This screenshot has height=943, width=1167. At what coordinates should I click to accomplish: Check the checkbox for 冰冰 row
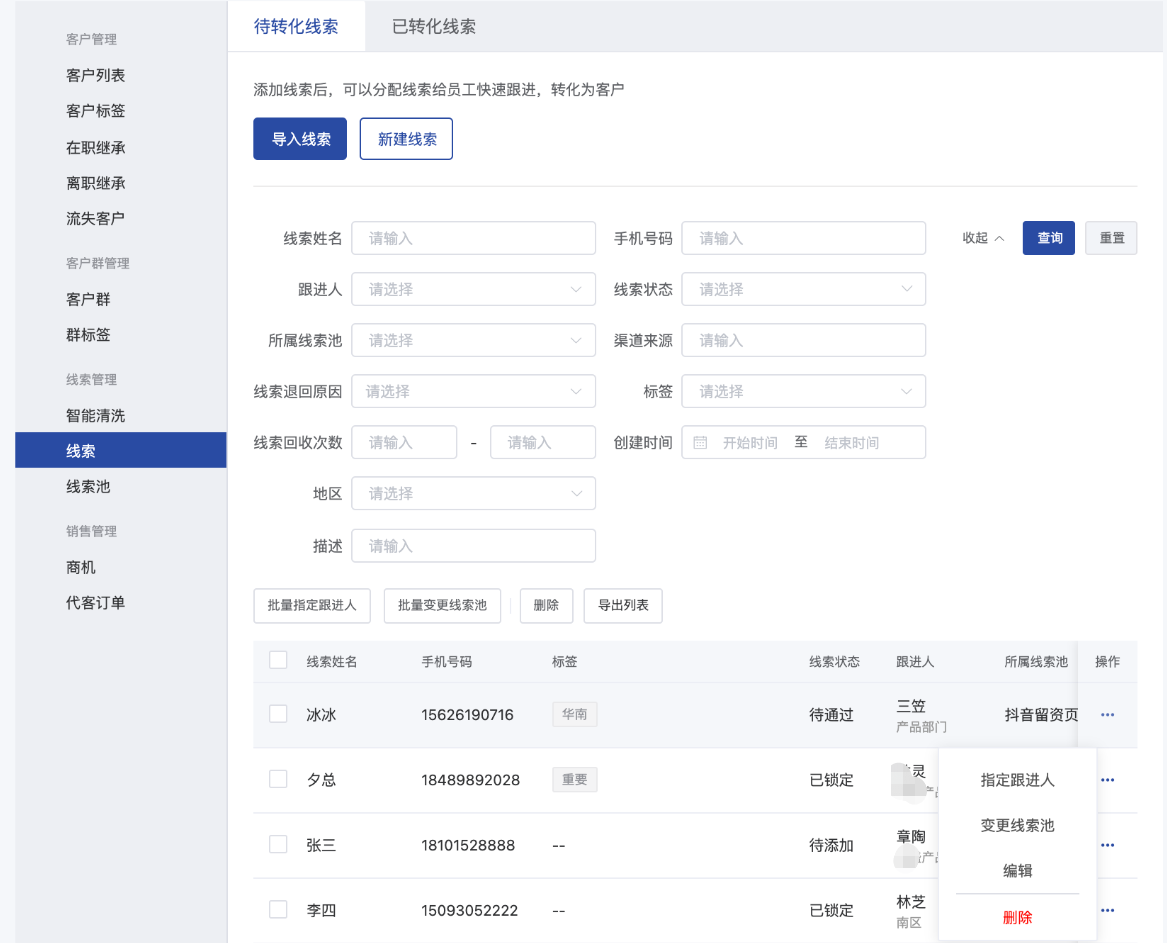[278, 714]
